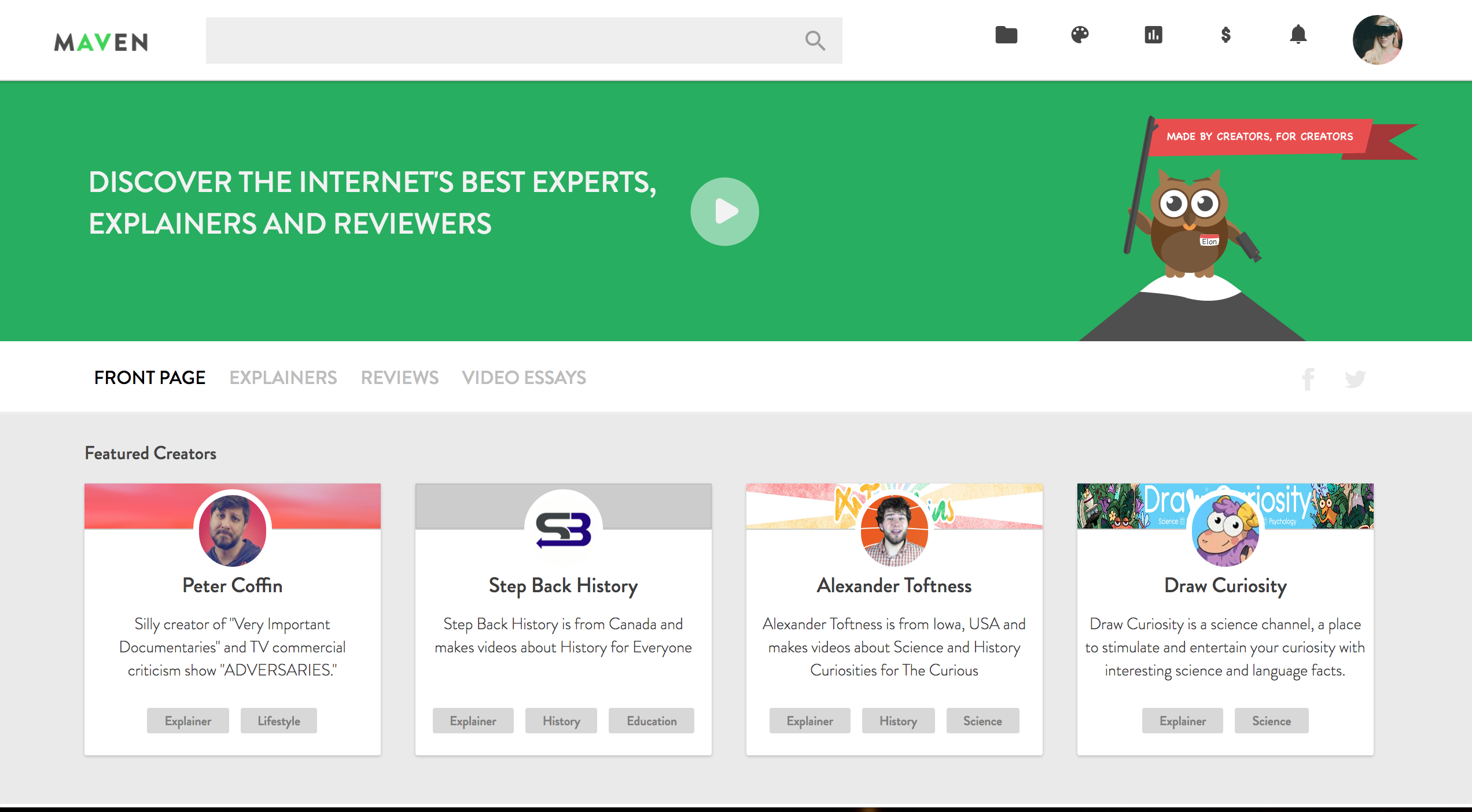Click the Featured Creators heading
The height and width of the screenshot is (812, 1472).
tap(150, 453)
